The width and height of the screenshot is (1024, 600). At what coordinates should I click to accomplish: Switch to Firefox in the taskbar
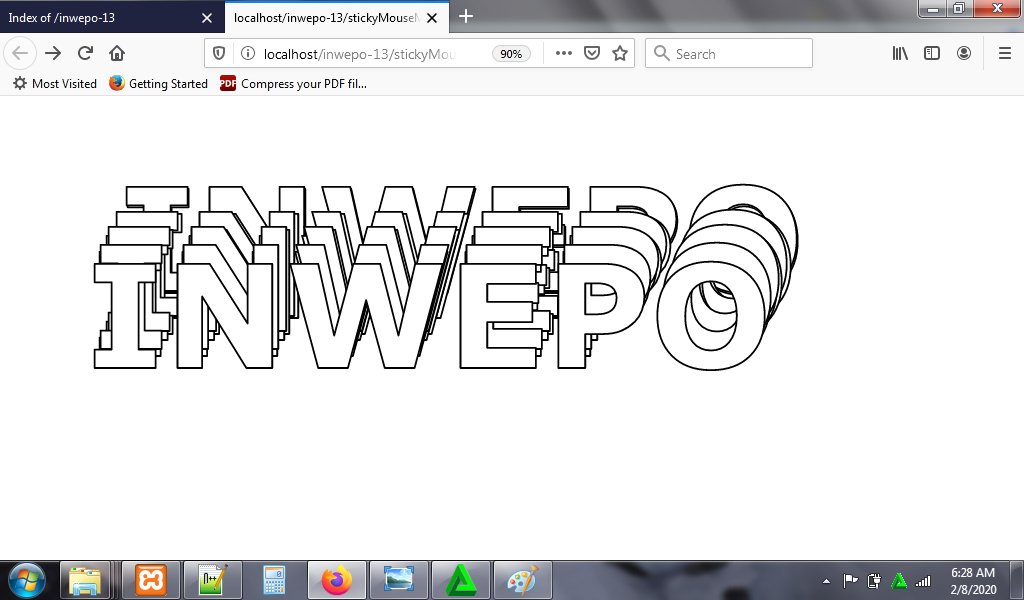click(336, 580)
